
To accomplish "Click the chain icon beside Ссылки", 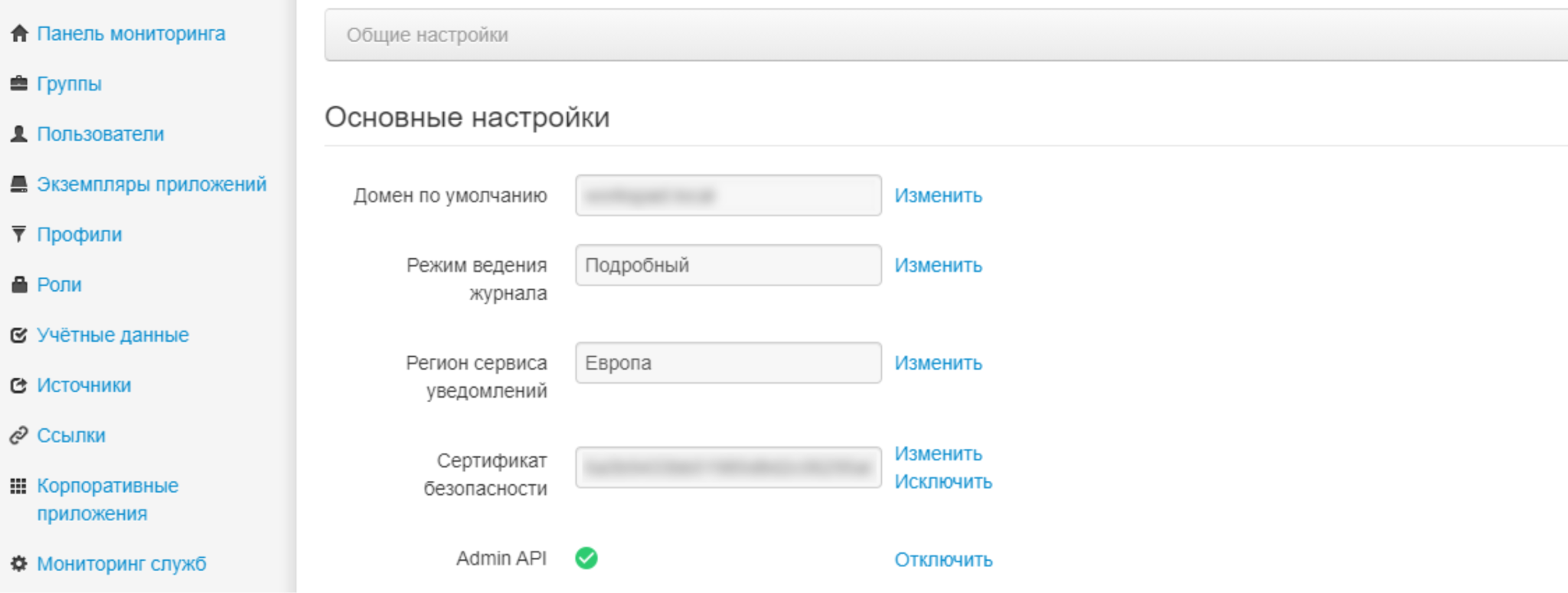I will tap(19, 436).
